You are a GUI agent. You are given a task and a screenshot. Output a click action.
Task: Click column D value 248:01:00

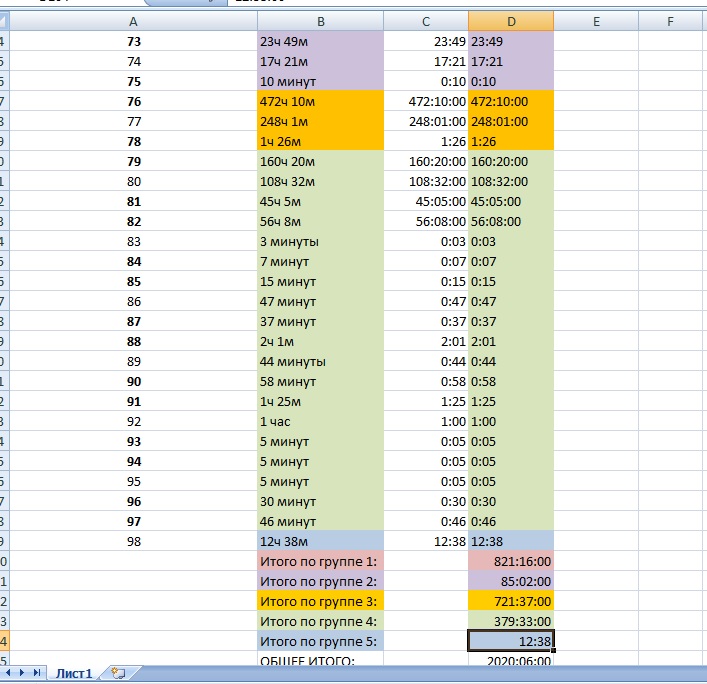tap(511, 121)
